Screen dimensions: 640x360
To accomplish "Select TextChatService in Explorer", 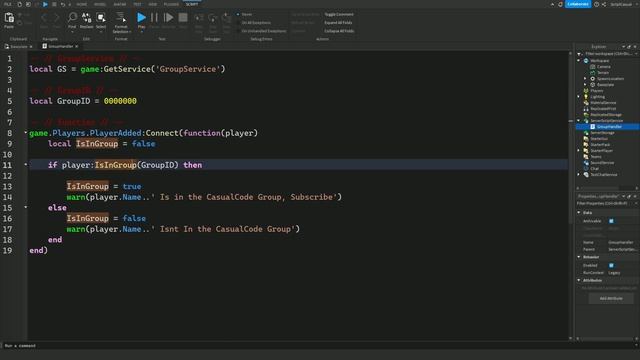I will pos(603,175).
